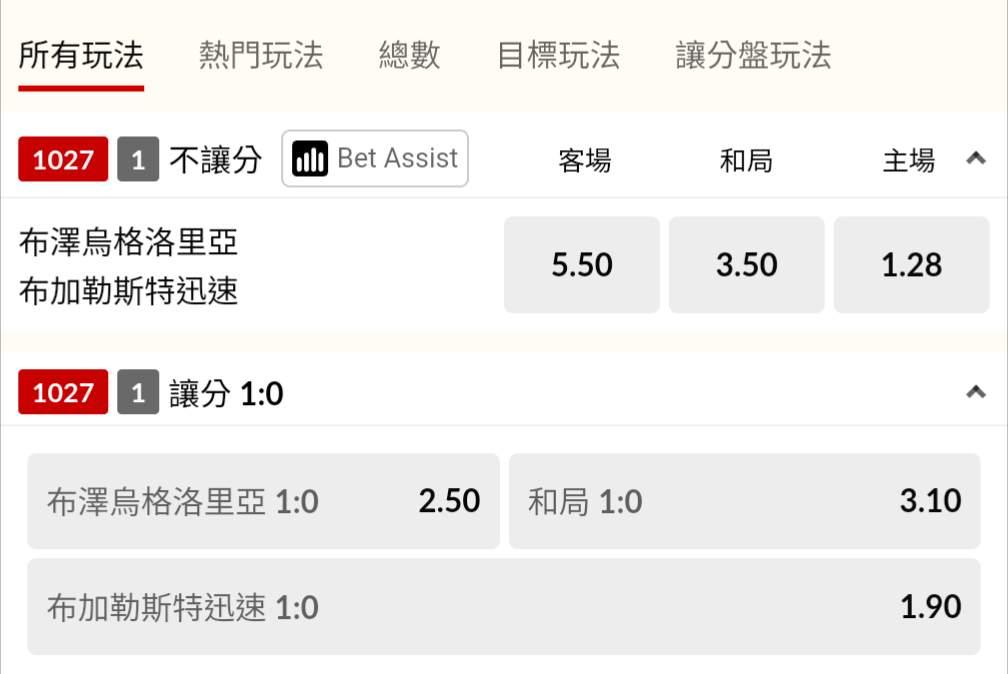
Task: Switch to 所有玩法 tab
Action: tap(81, 55)
